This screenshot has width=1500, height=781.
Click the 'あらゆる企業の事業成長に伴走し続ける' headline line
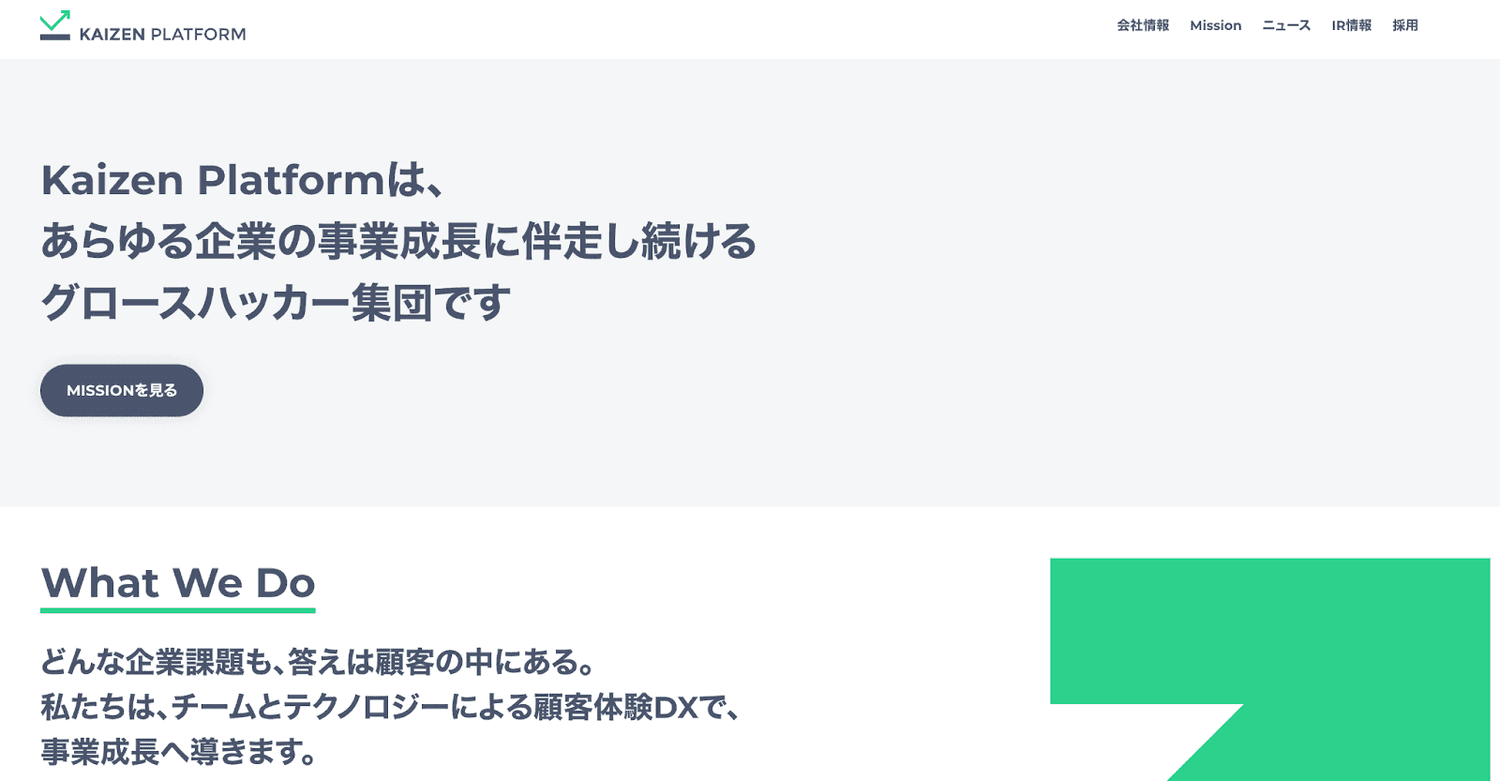398,241
